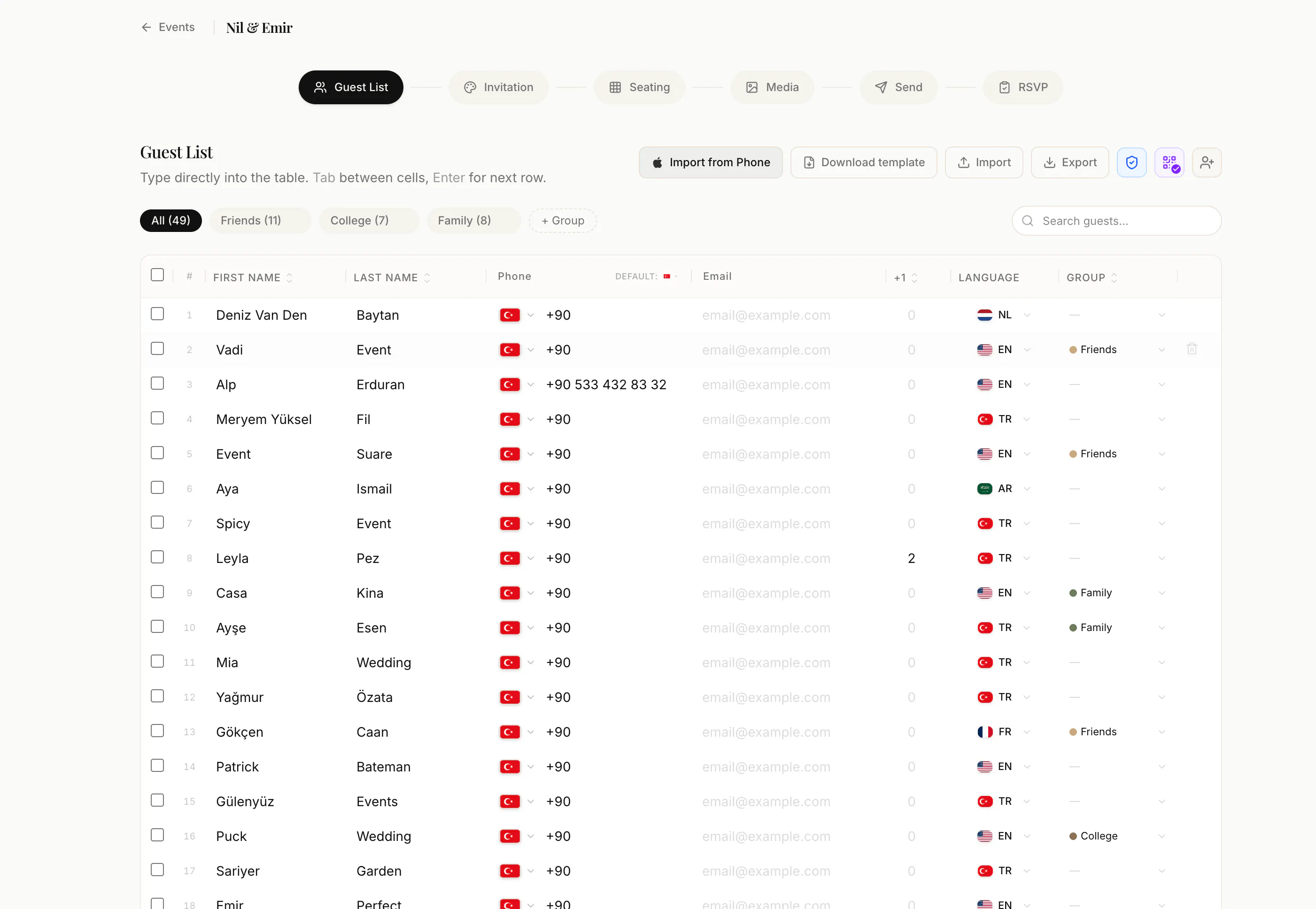Open phone country chevron for Spicy Event
The image size is (1316, 909).
click(x=530, y=524)
